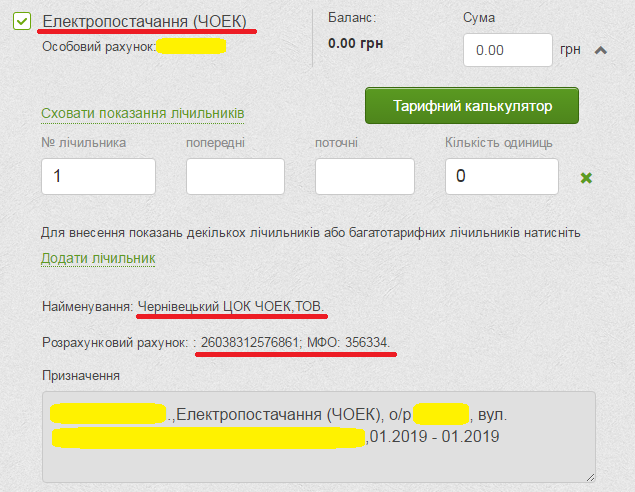
Task: Click the Кількість одиниць input field
Action: pos(501,176)
